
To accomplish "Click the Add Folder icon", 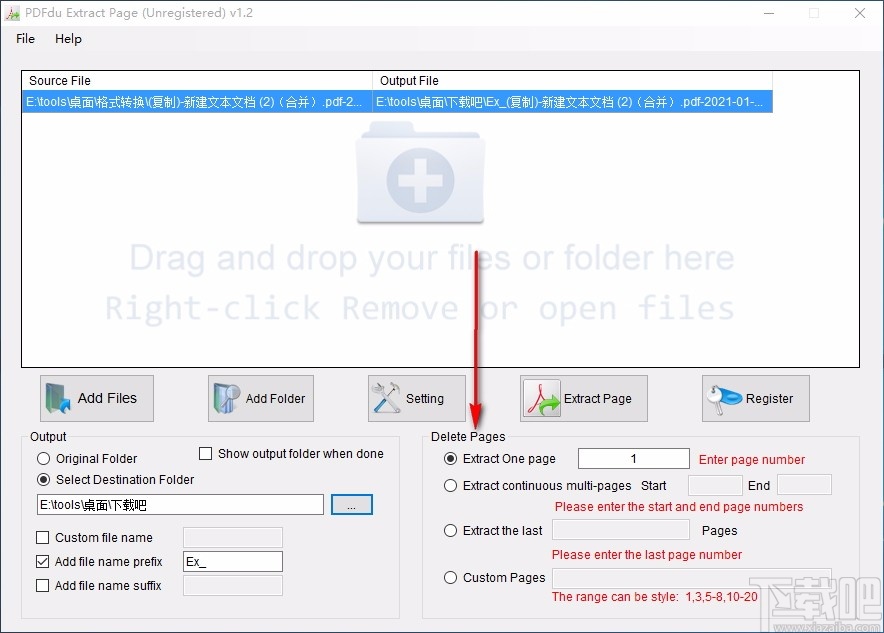I will coord(219,398).
